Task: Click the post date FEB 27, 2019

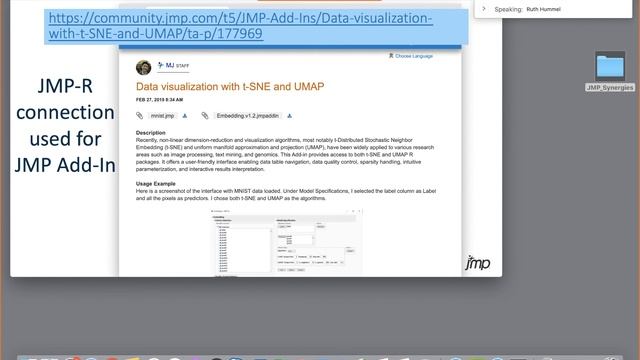Action: point(160,100)
